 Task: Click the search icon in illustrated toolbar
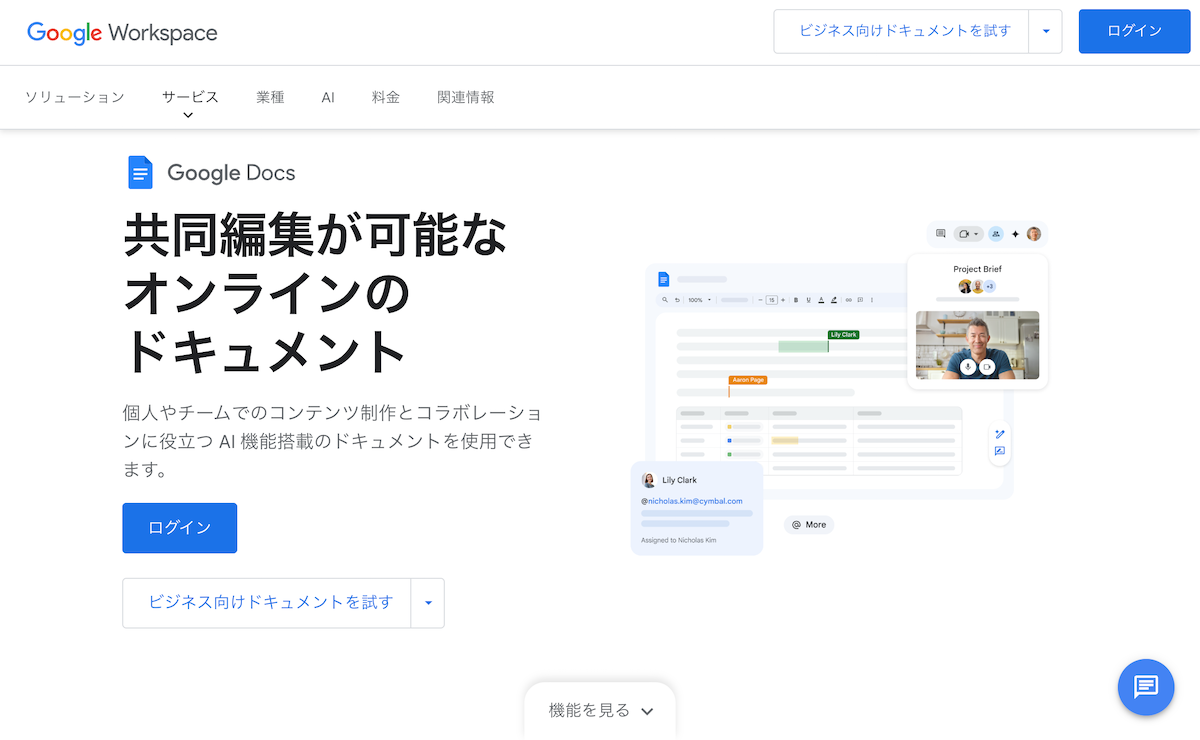point(665,300)
